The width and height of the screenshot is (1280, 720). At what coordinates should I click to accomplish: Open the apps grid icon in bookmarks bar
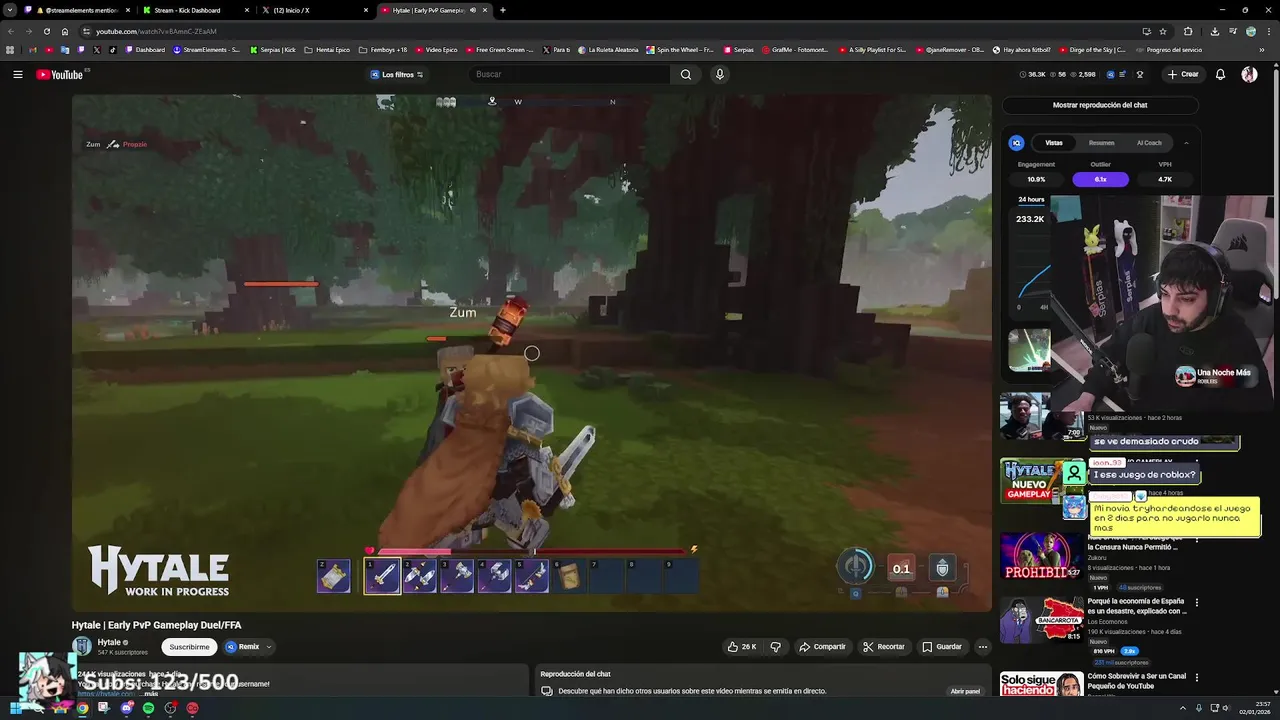tap(10, 49)
